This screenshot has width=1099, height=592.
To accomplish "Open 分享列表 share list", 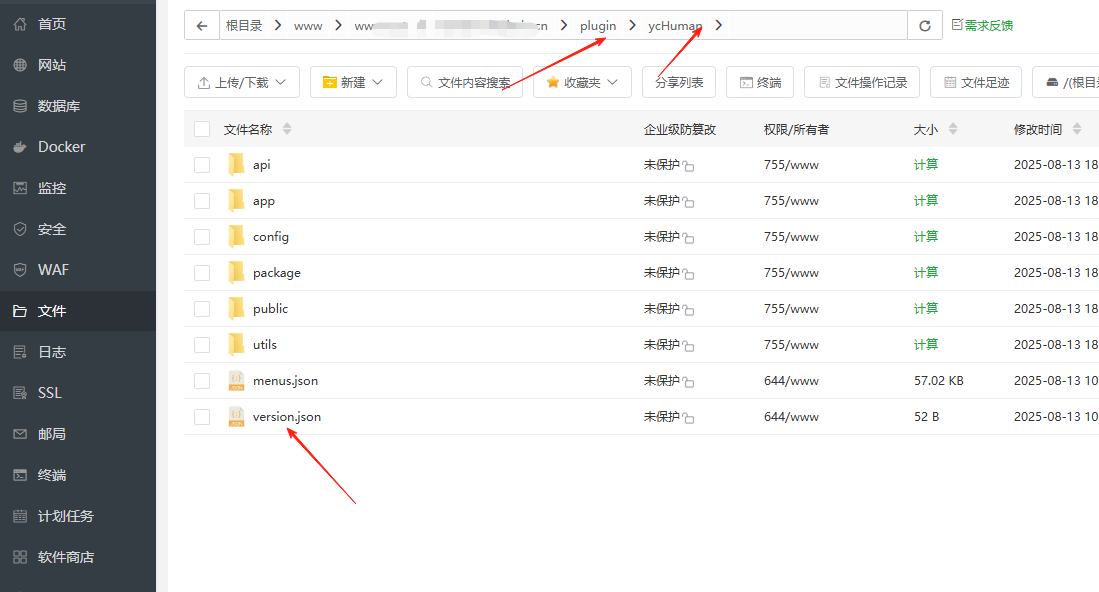I will [x=678, y=82].
